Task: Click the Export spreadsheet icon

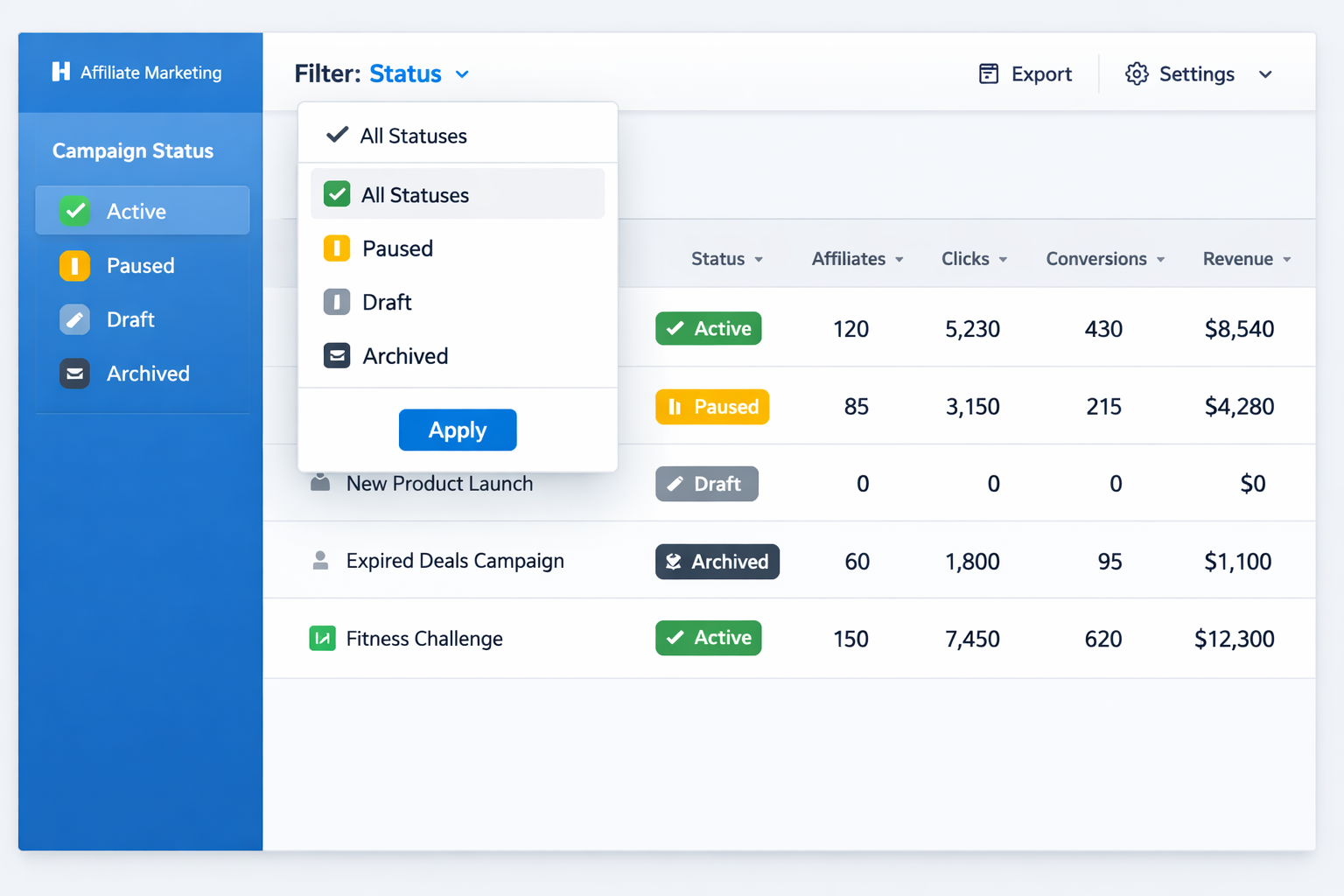Action: click(989, 73)
